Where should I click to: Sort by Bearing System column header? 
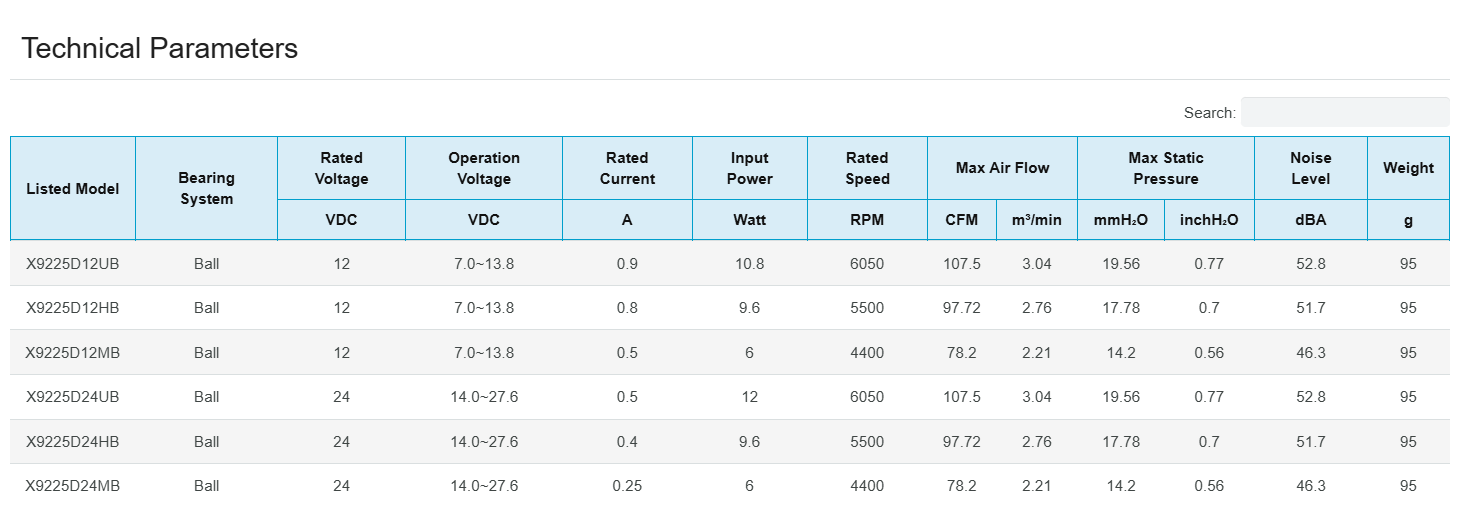coord(206,188)
